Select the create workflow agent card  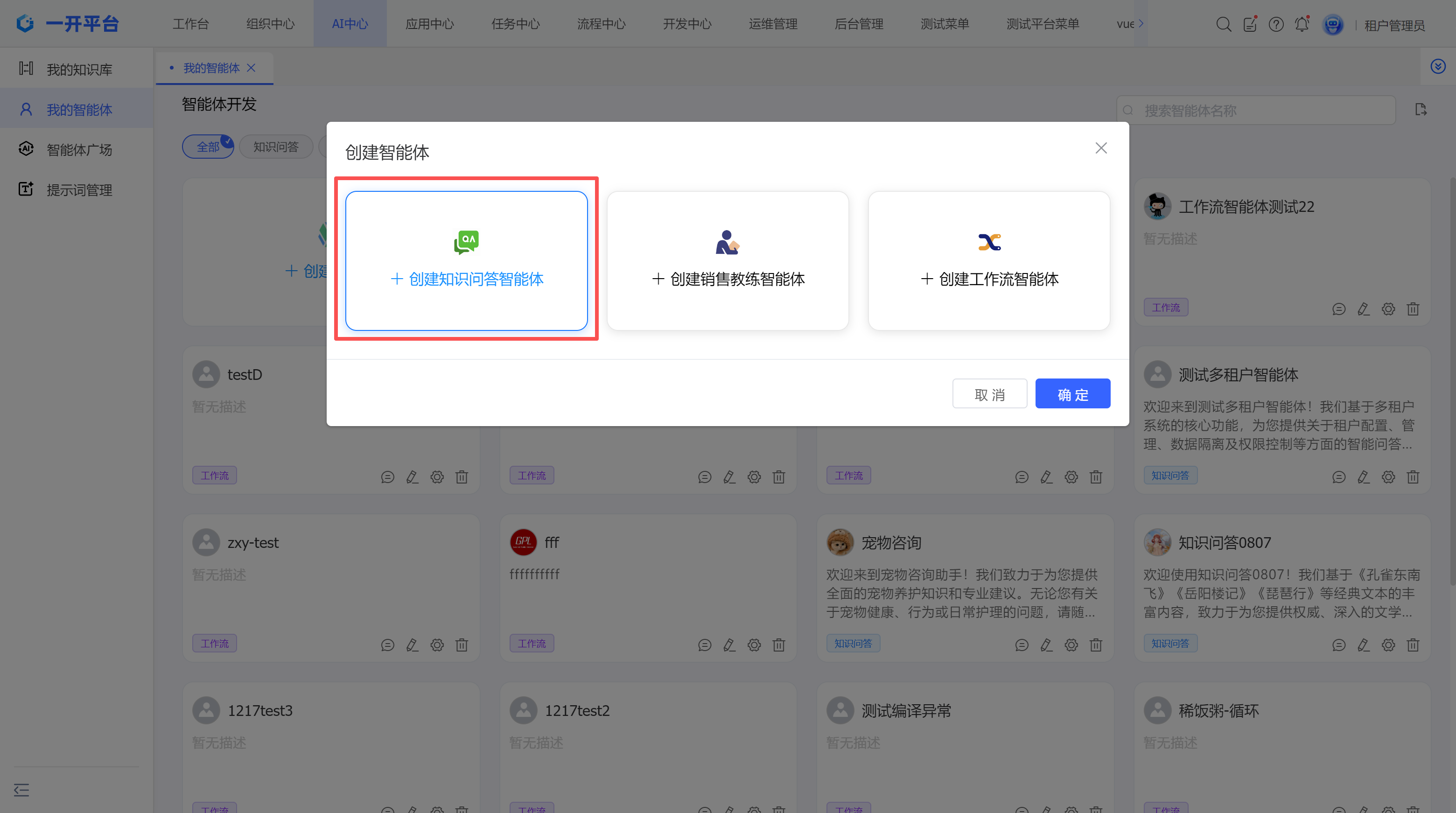[x=988, y=260]
